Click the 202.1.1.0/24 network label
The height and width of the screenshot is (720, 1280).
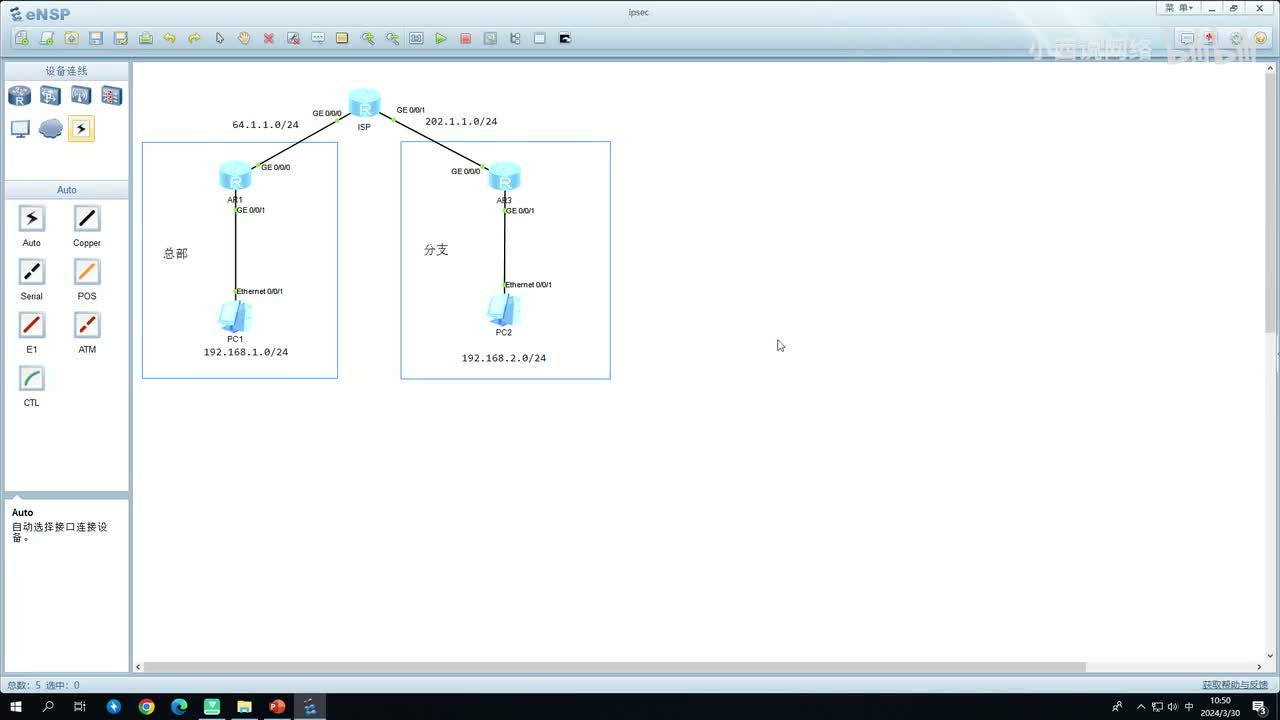point(461,122)
